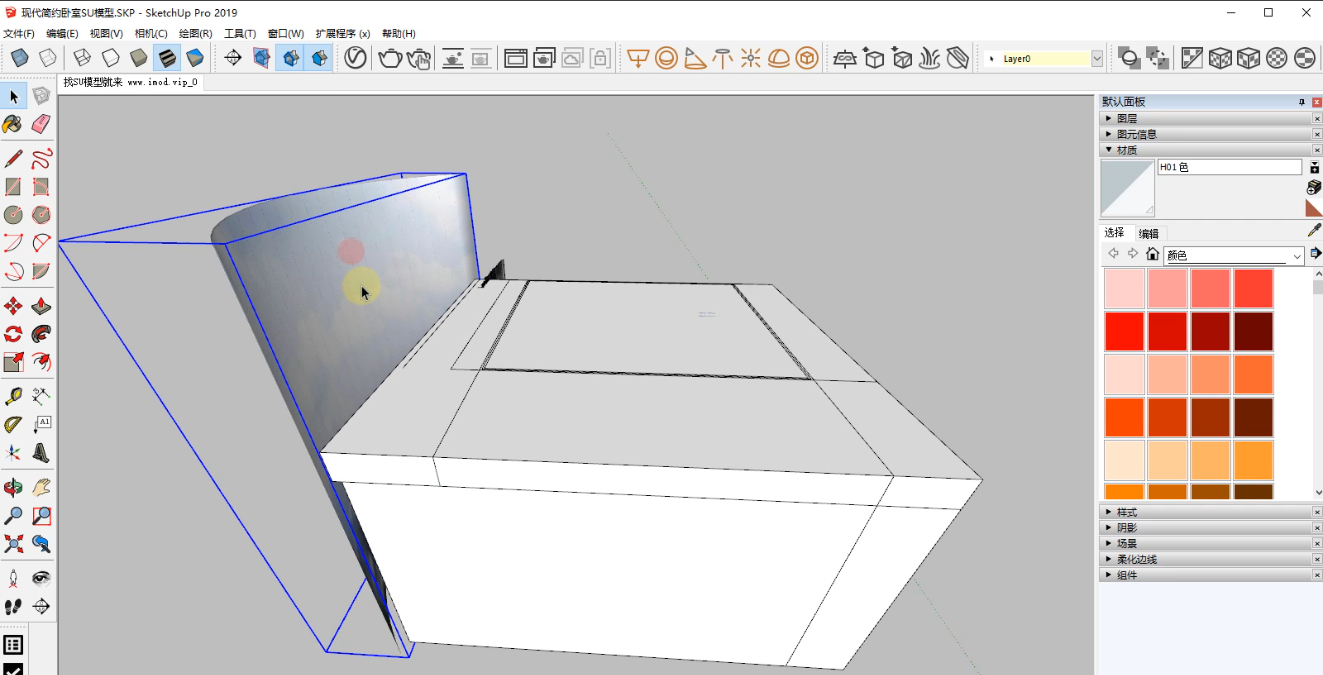
Task: Activate the Rotate tool
Action: pyautogui.click(x=13, y=334)
